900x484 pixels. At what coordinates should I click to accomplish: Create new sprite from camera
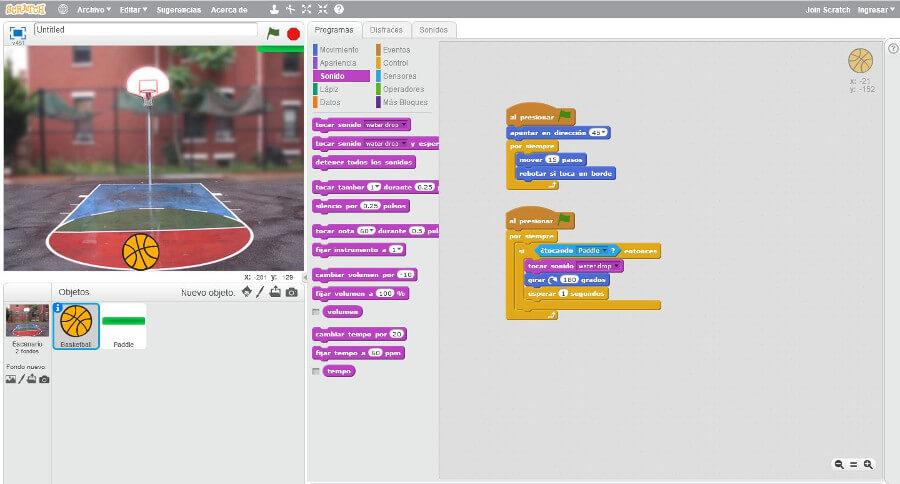pos(292,292)
